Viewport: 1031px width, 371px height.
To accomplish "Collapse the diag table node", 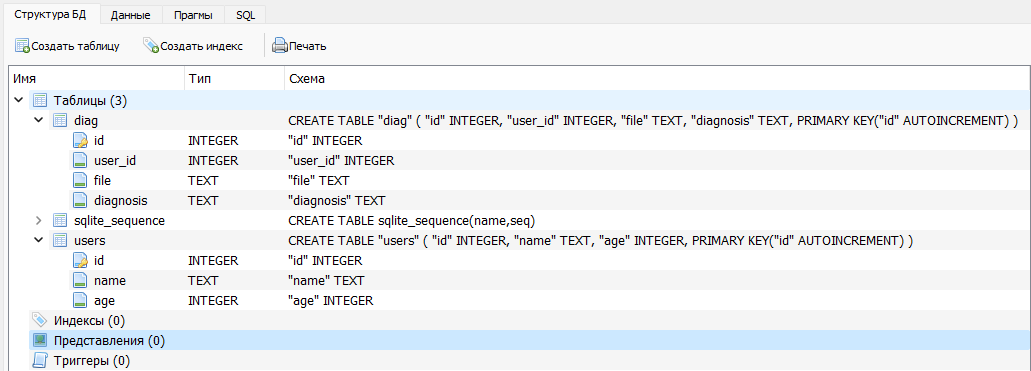I will [38, 121].
